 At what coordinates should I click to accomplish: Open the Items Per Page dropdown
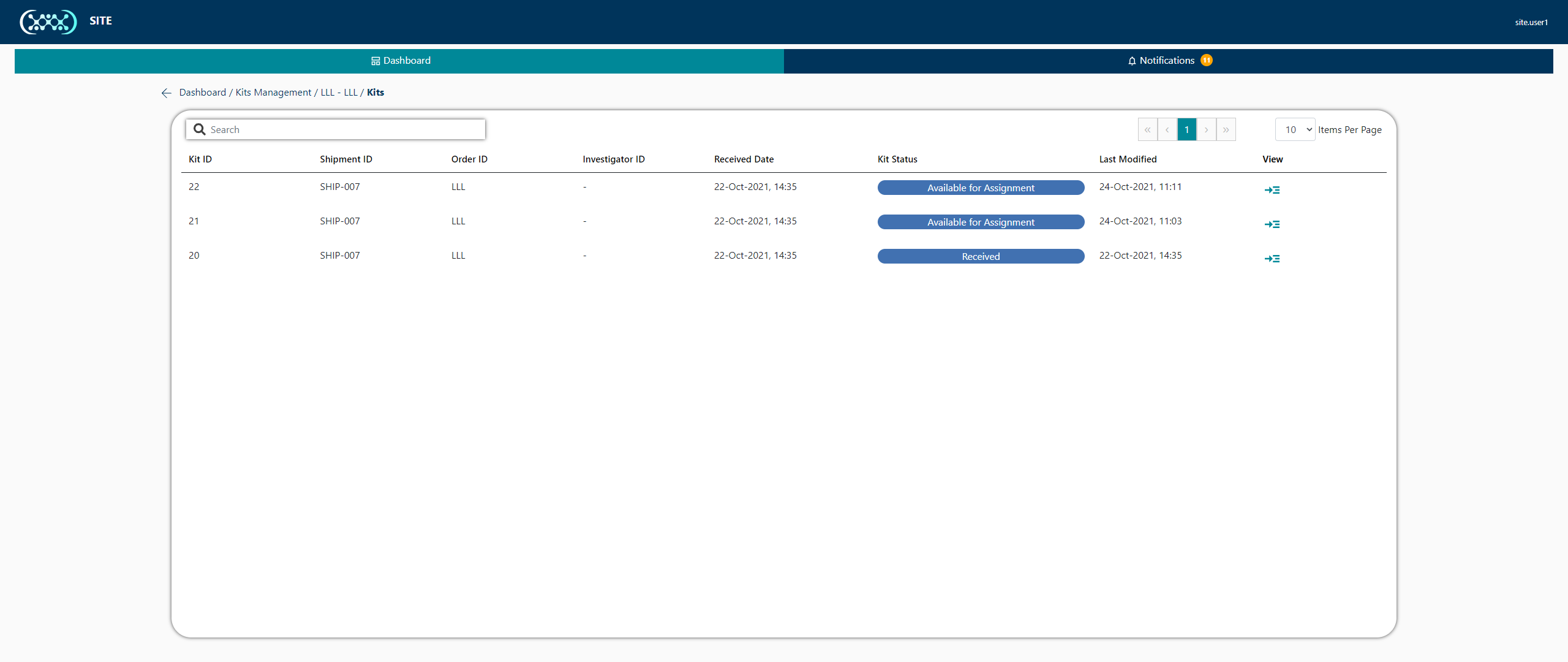[1294, 129]
